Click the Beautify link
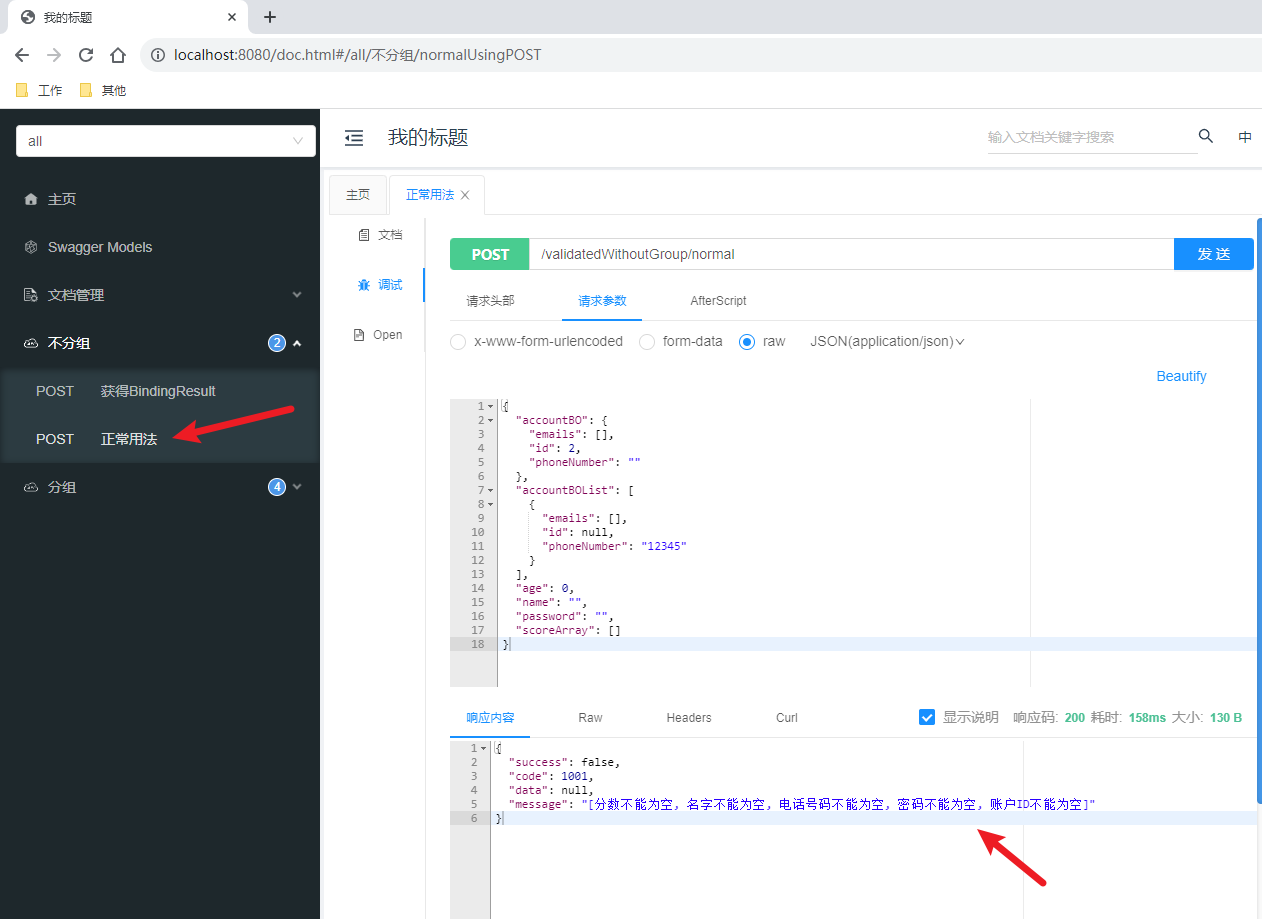This screenshot has height=919, width=1262. click(x=1181, y=376)
